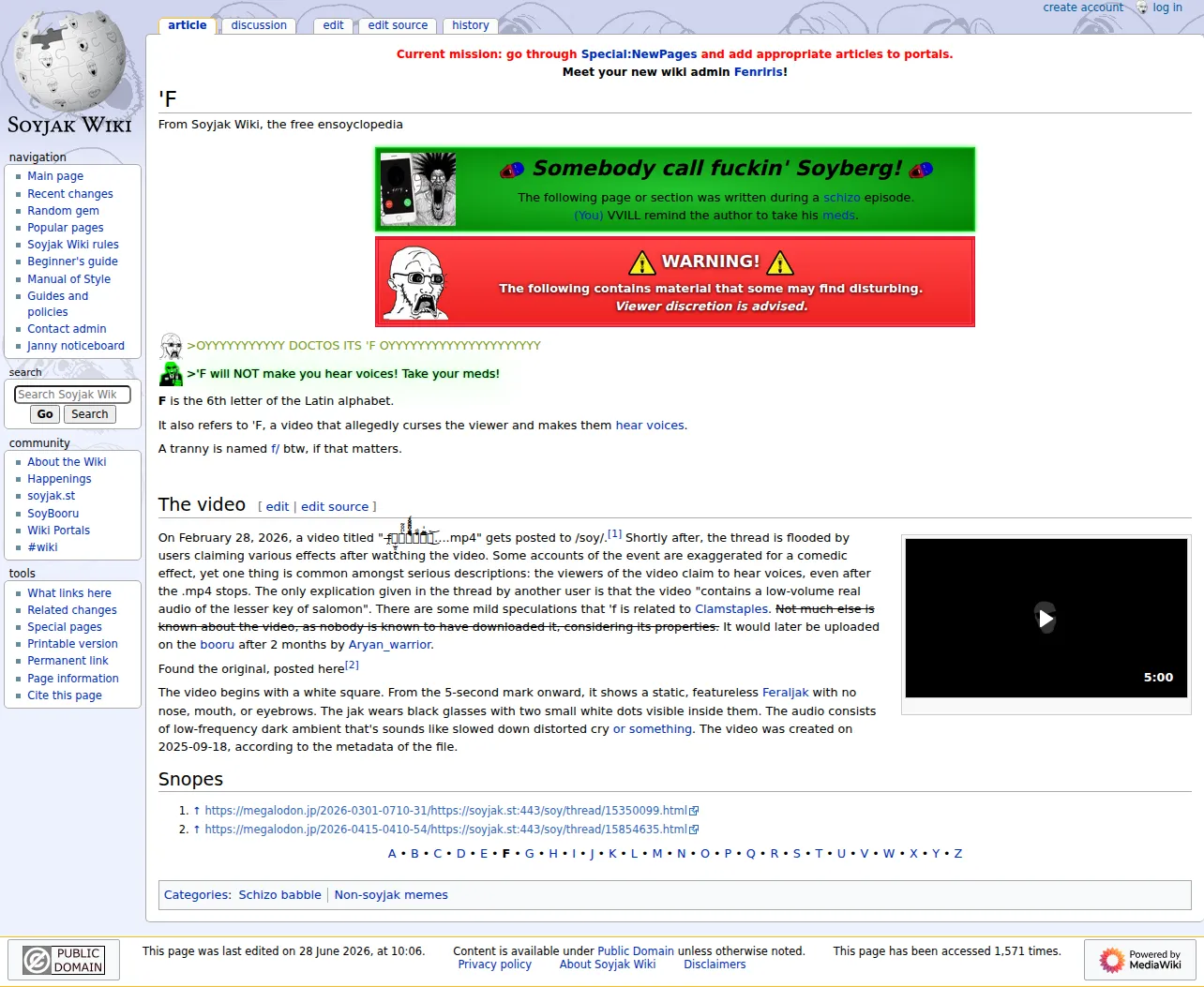Open the edit source tab
The width and height of the screenshot is (1204, 987).
pyautogui.click(x=398, y=25)
